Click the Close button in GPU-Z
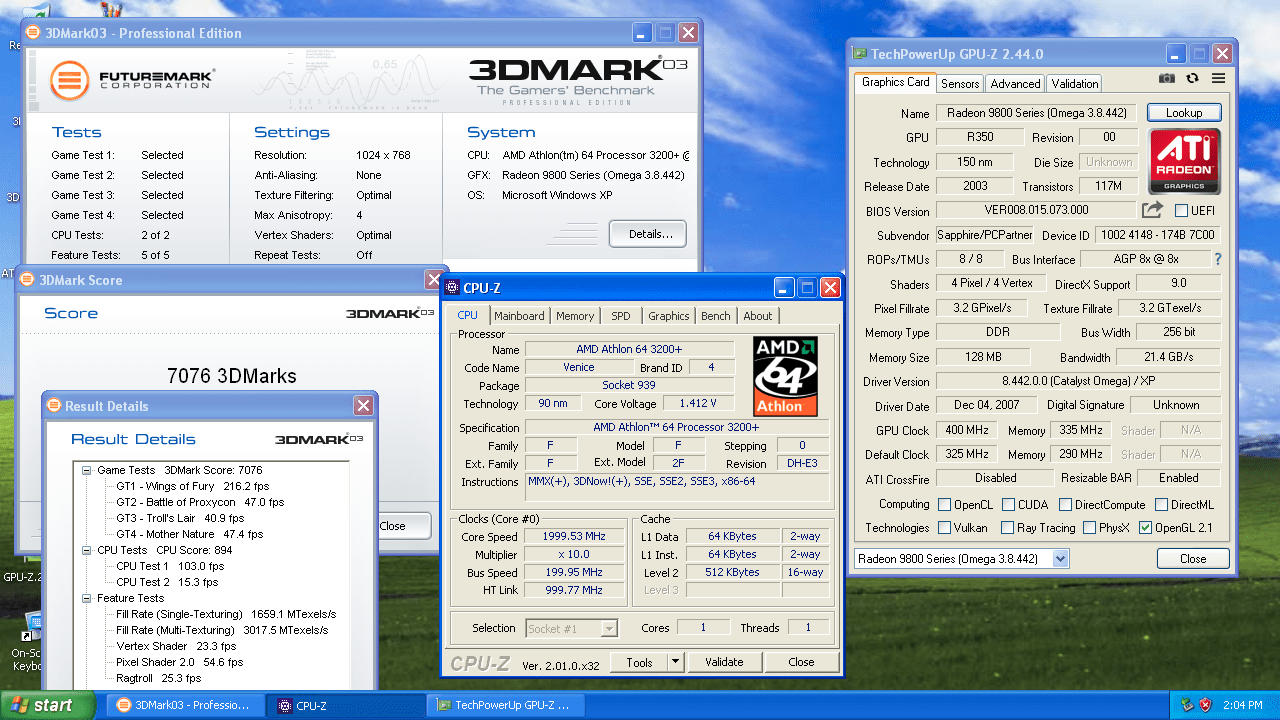Viewport: 1280px width, 720px height. pos(1193,559)
